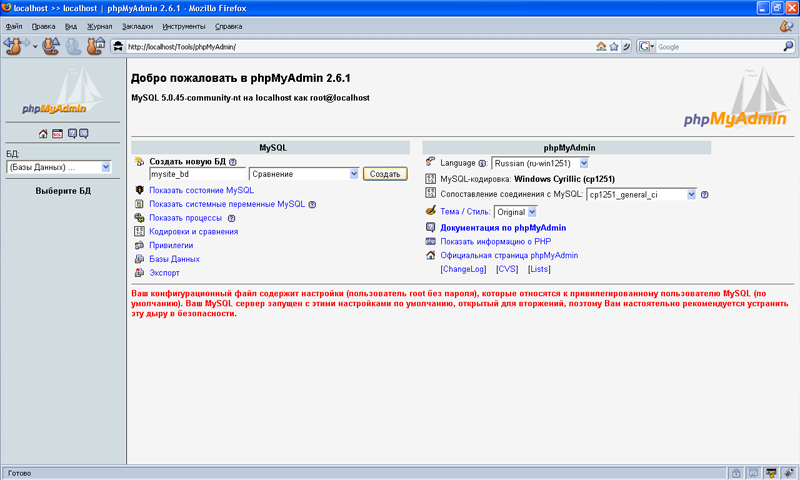Open the SQL documentation icon in the sidebar
This screenshot has width=800, height=480.
pyautogui.click(x=84, y=134)
